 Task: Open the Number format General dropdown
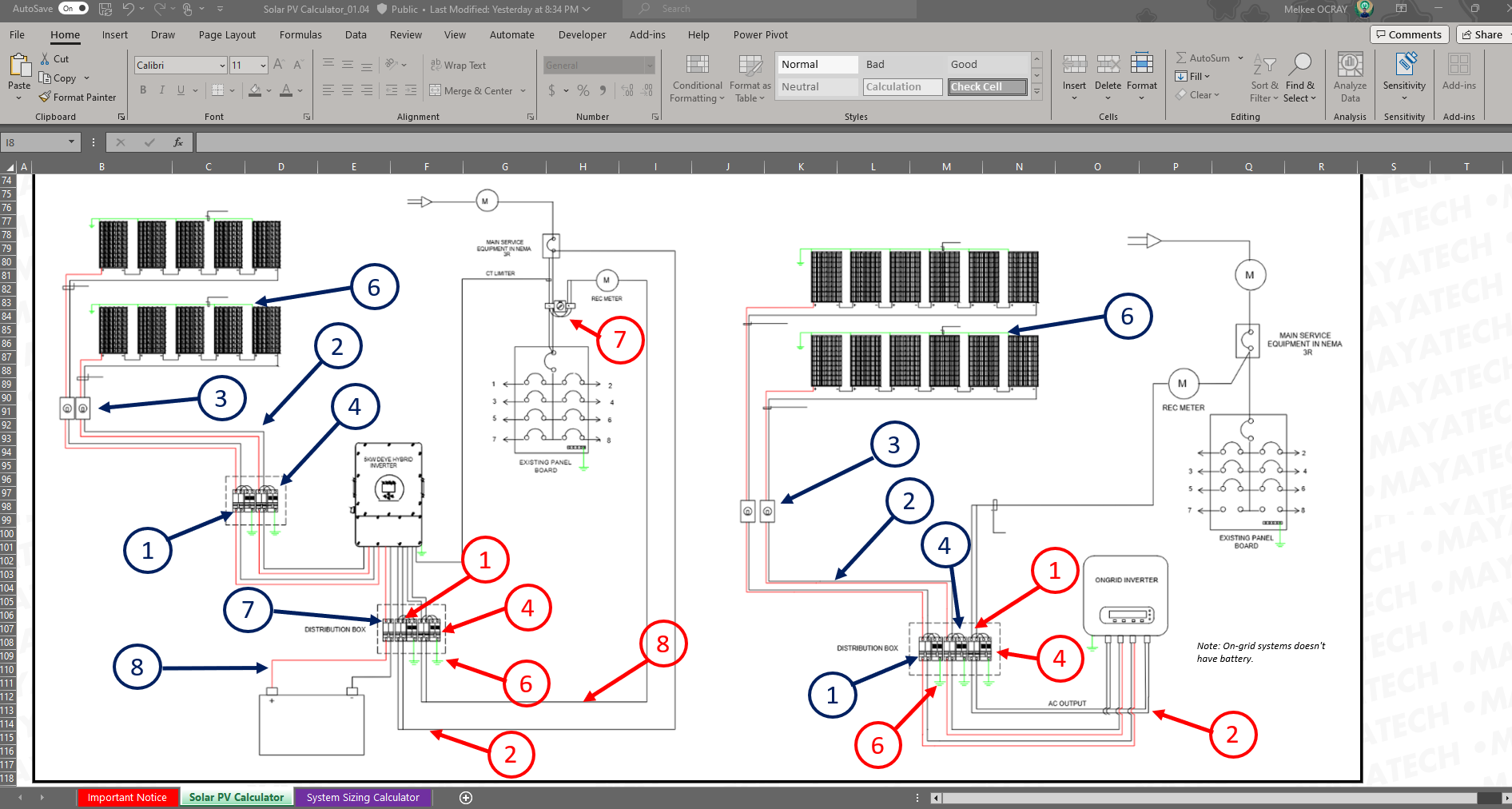(x=650, y=66)
